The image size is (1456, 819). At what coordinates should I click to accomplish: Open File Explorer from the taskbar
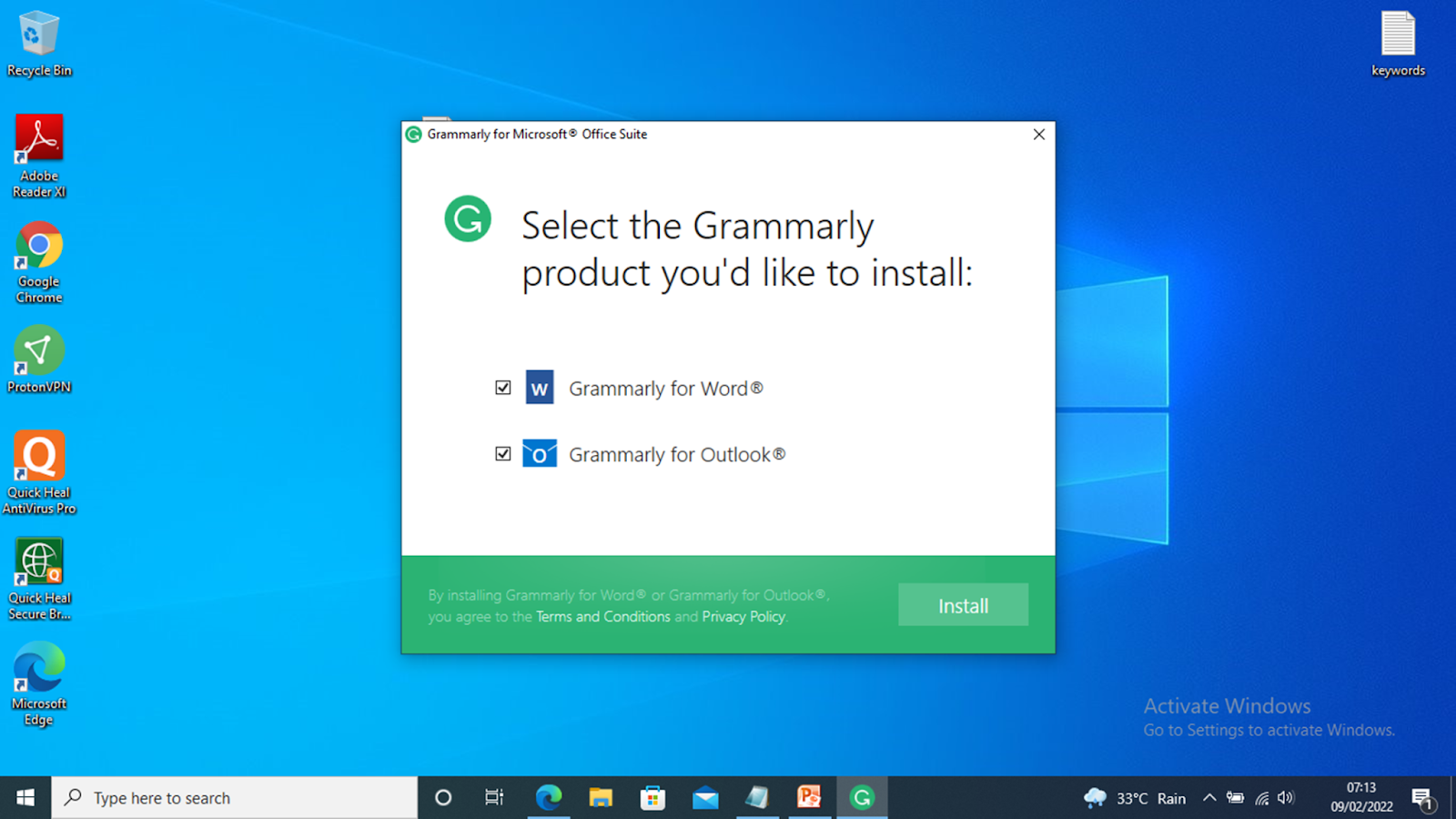pyautogui.click(x=601, y=798)
